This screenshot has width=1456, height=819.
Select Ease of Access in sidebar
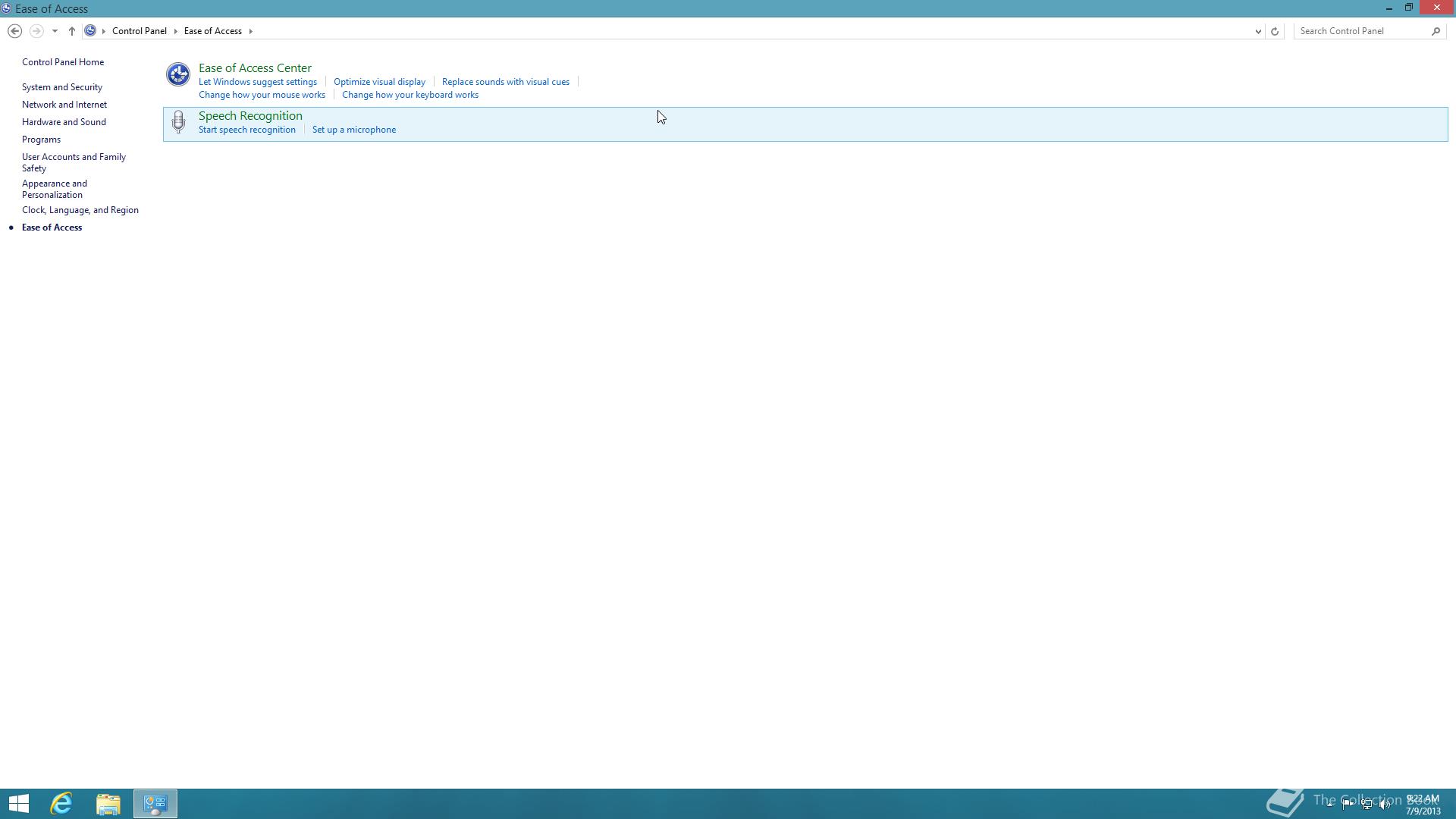click(x=52, y=227)
